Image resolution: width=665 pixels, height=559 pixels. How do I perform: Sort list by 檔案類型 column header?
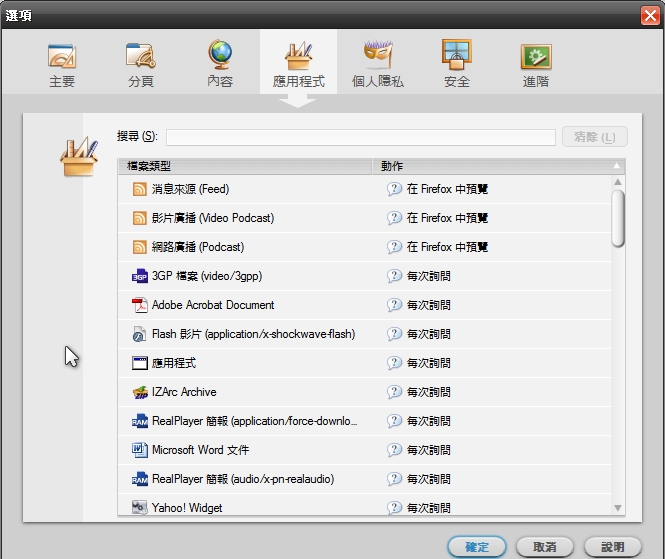click(245, 166)
